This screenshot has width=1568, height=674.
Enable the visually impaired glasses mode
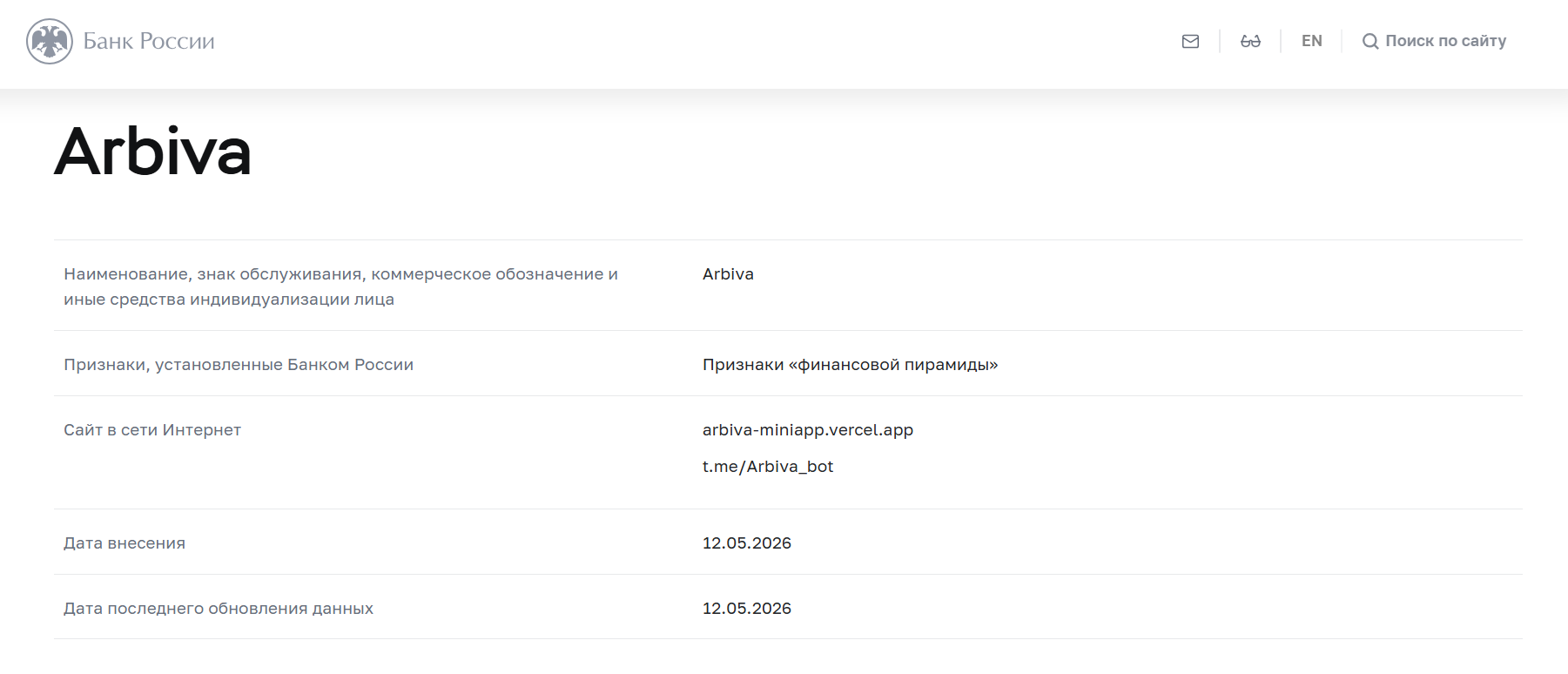coord(1250,41)
